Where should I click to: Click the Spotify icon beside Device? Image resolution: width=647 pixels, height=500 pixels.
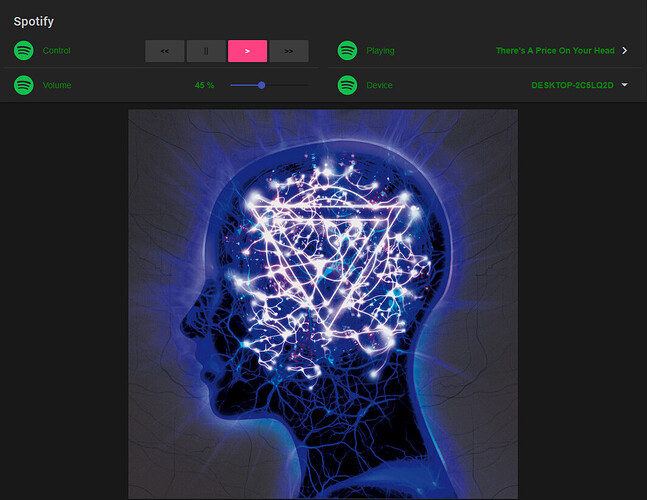tap(347, 85)
